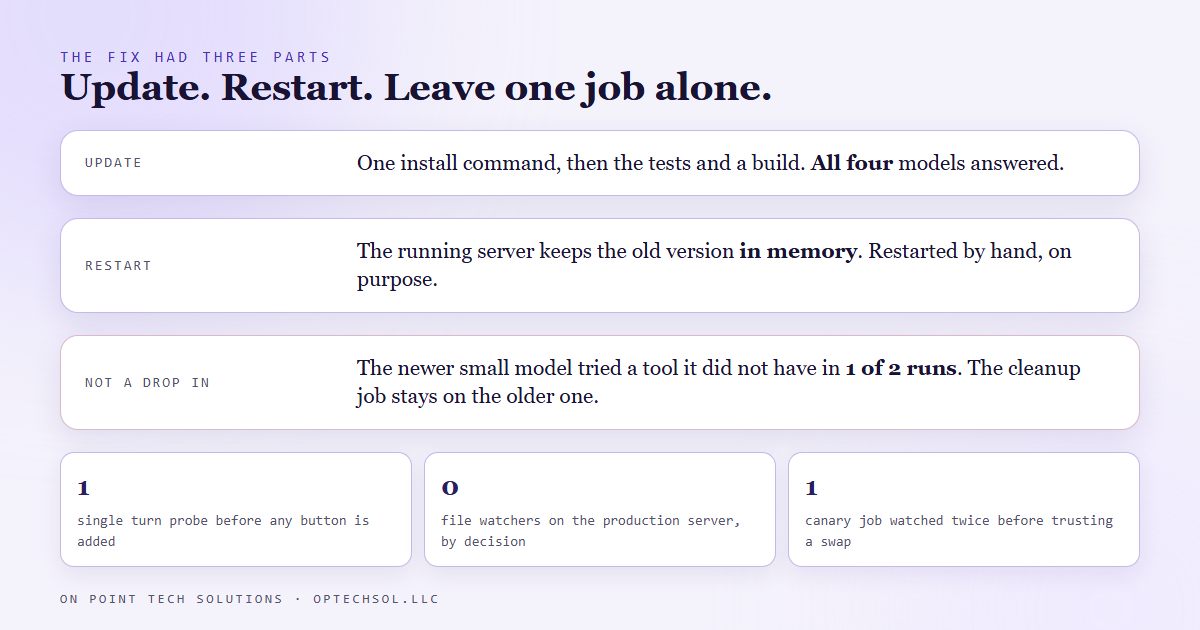Image resolution: width=1200 pixels, height=630 pixels.
Task: Click the newer small model description text
Action: [719, 383]
